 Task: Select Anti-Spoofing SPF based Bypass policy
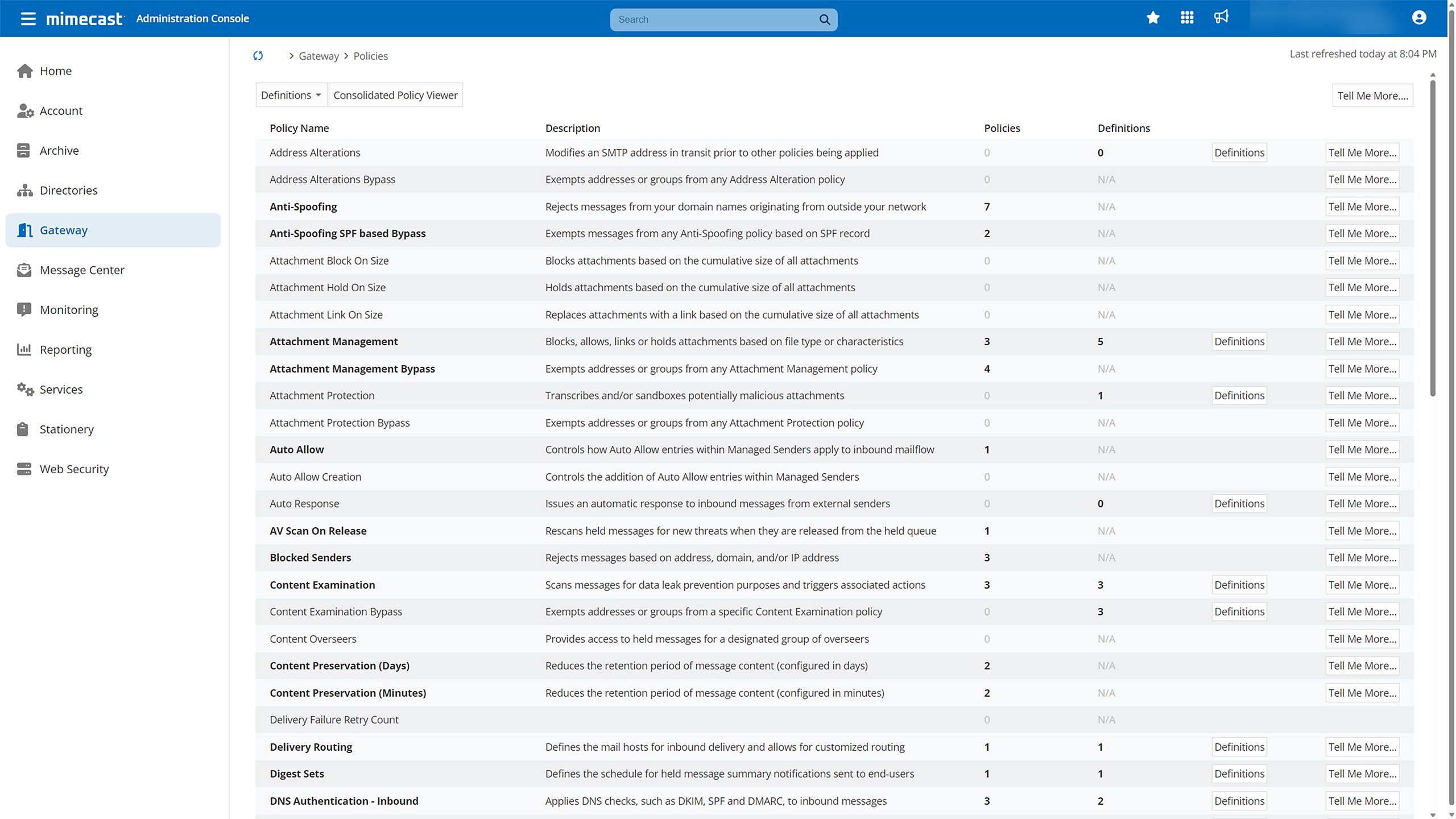[348, 233]
